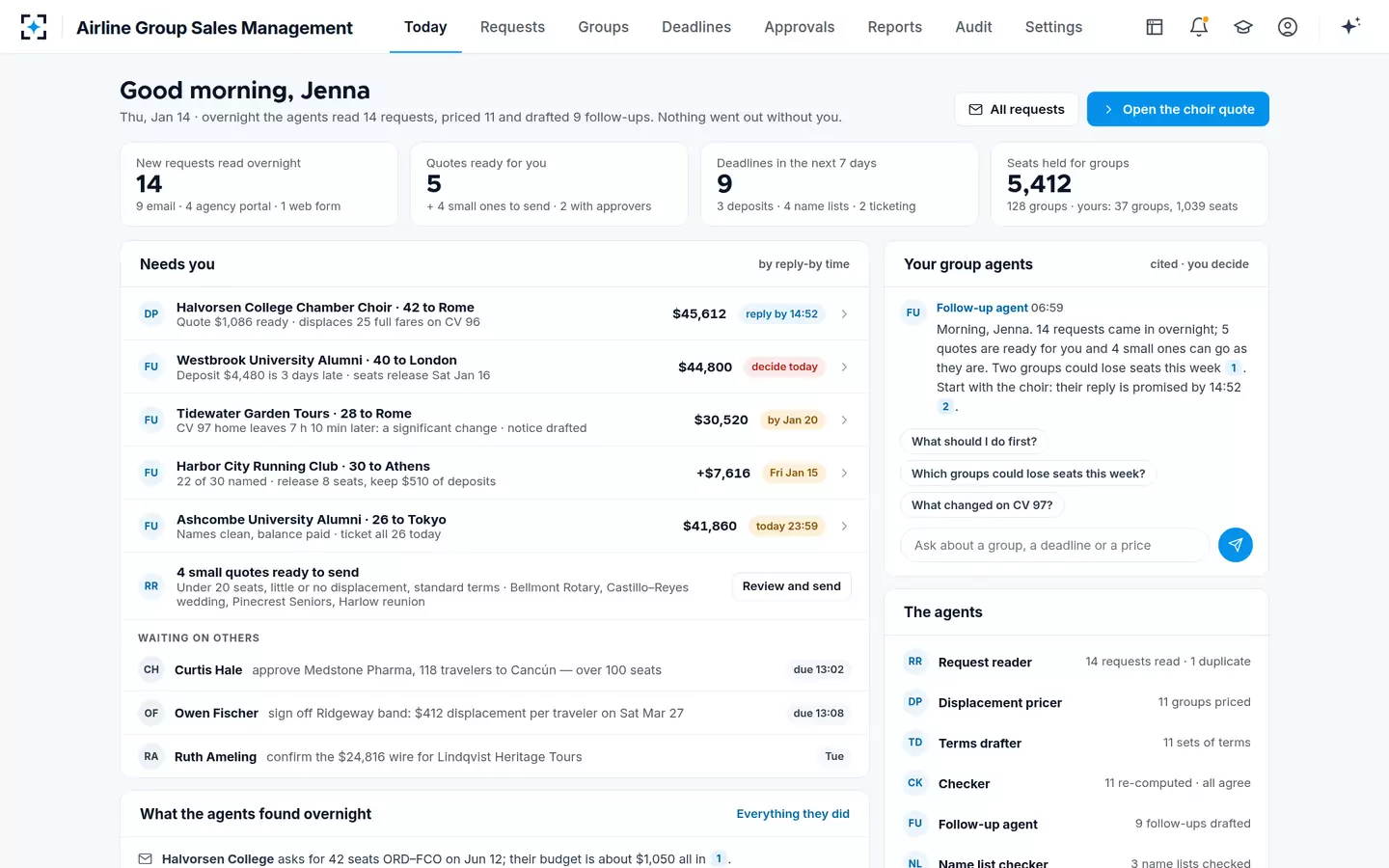Focus the Ask about a group input

click(x=1054, y=545)
